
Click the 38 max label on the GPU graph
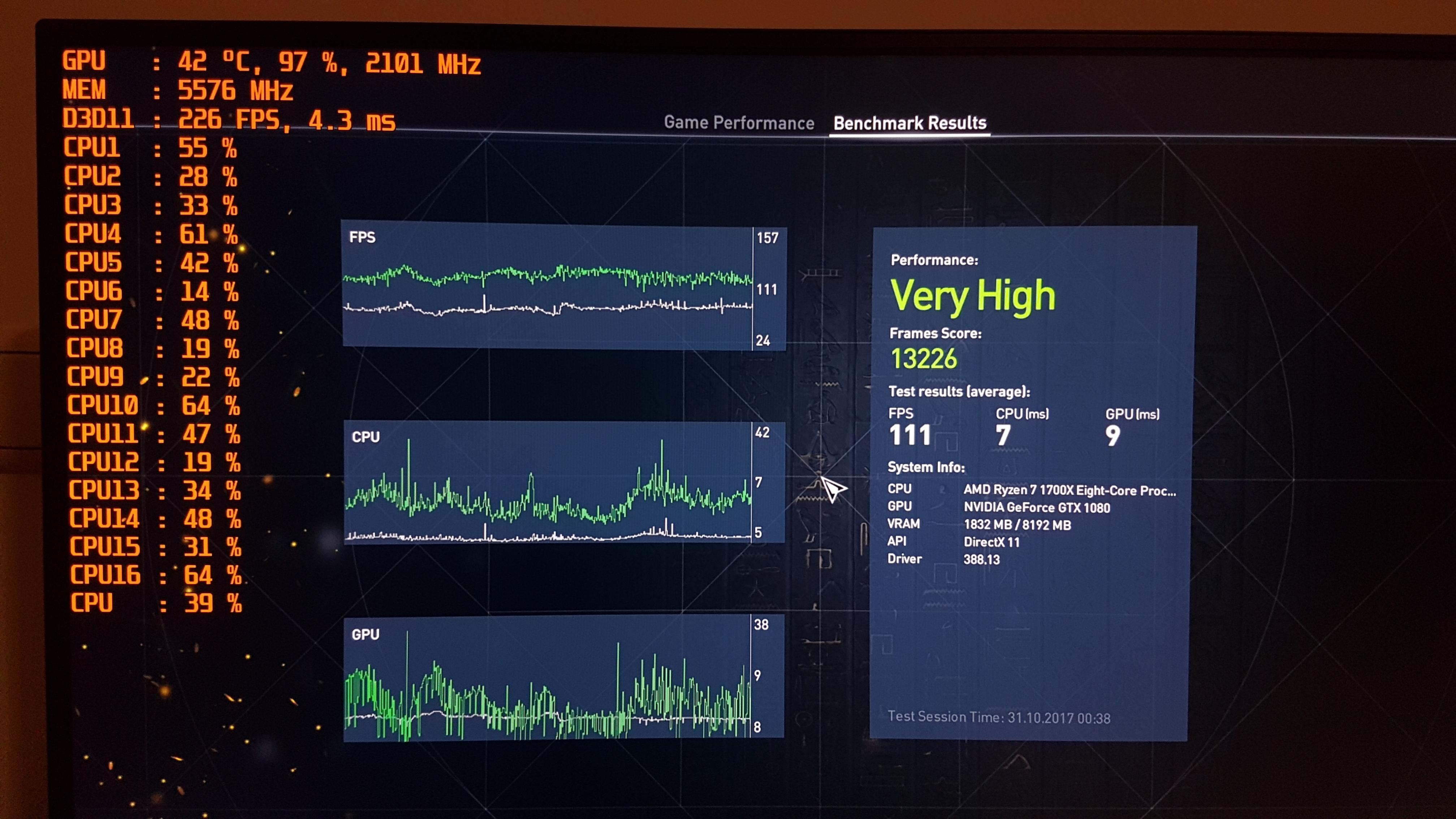[x=761, y=625]
